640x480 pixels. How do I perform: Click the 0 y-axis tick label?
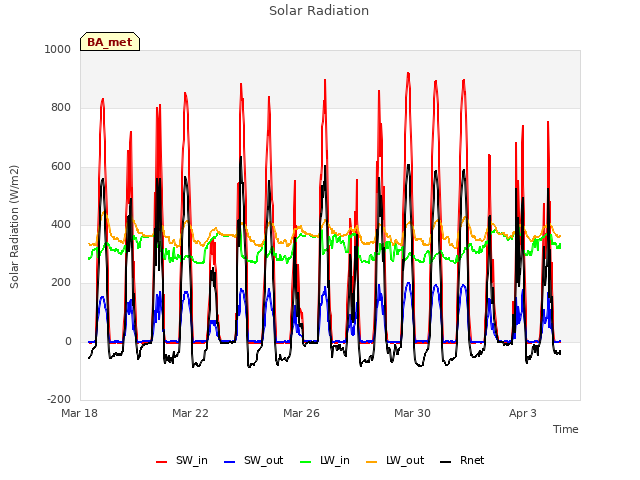coord(68,342)
